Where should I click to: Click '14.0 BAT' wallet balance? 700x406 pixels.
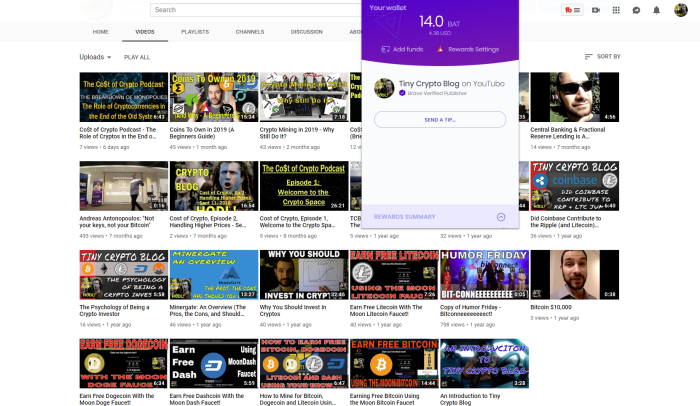tap(440, 21)
